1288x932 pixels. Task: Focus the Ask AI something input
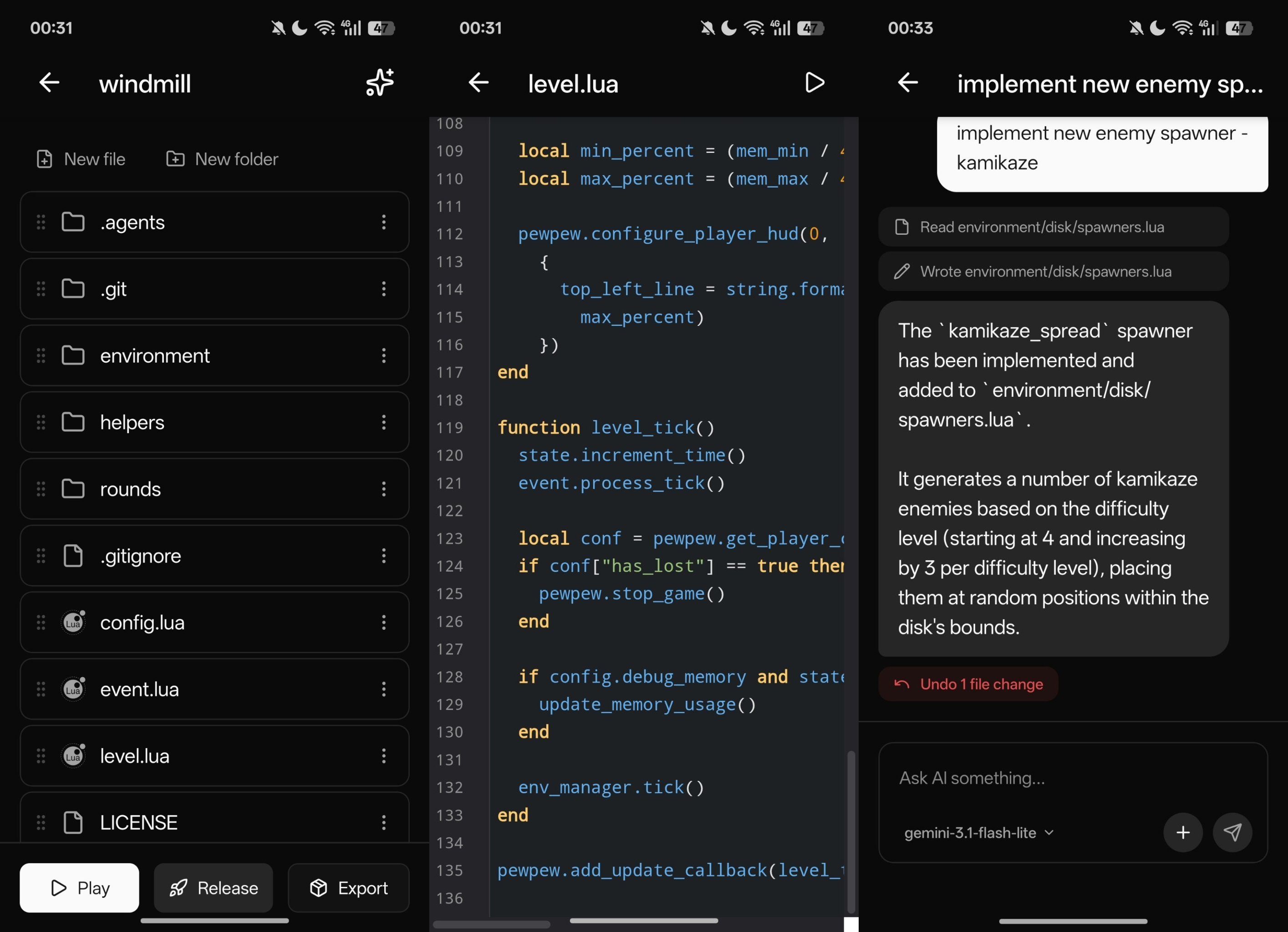[x=1073, y=778]
